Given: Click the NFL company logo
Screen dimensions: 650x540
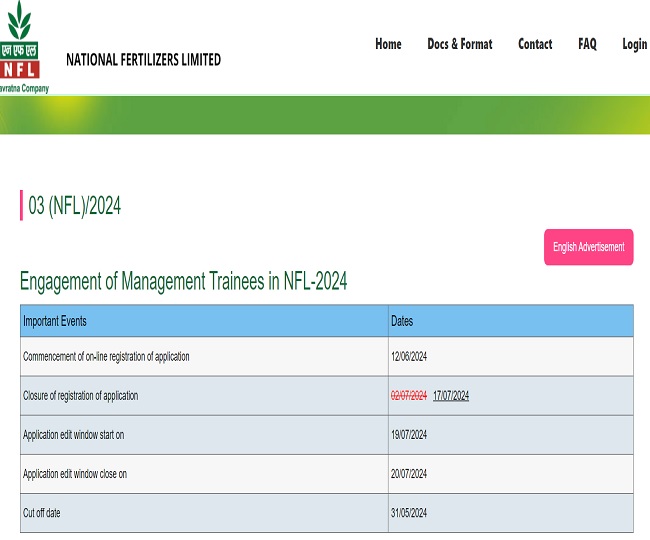Looking at the screenshot, I should pyautogui.click(x=23, y=48).
